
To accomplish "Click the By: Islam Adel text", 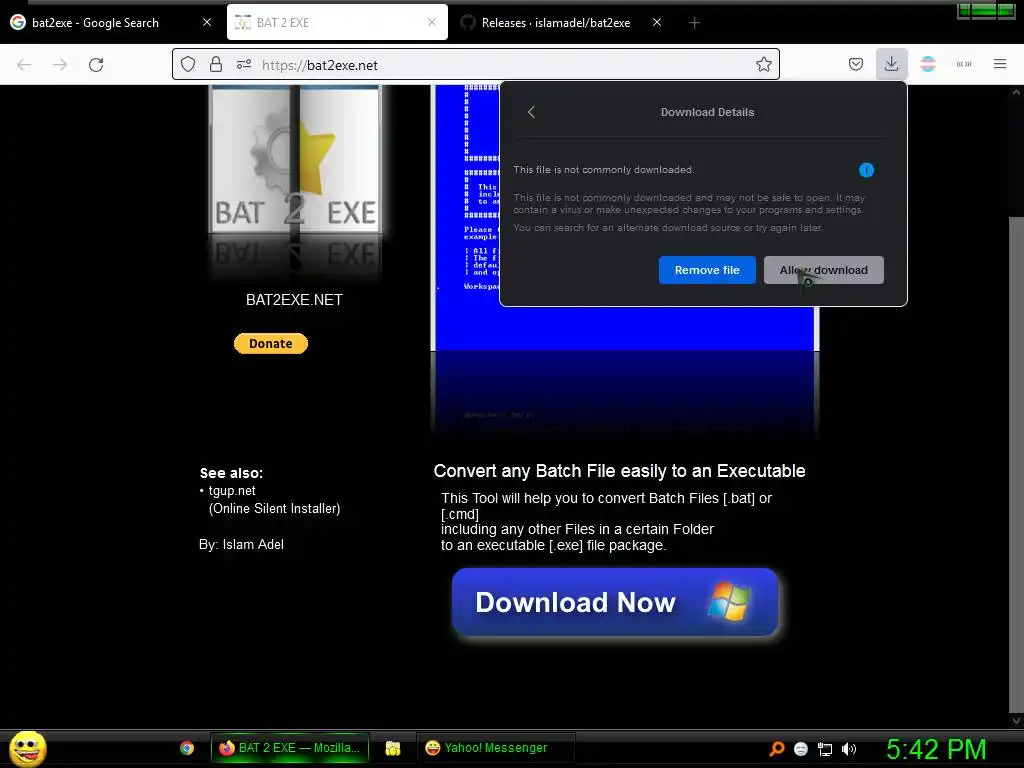I will [x=242, y=544].
